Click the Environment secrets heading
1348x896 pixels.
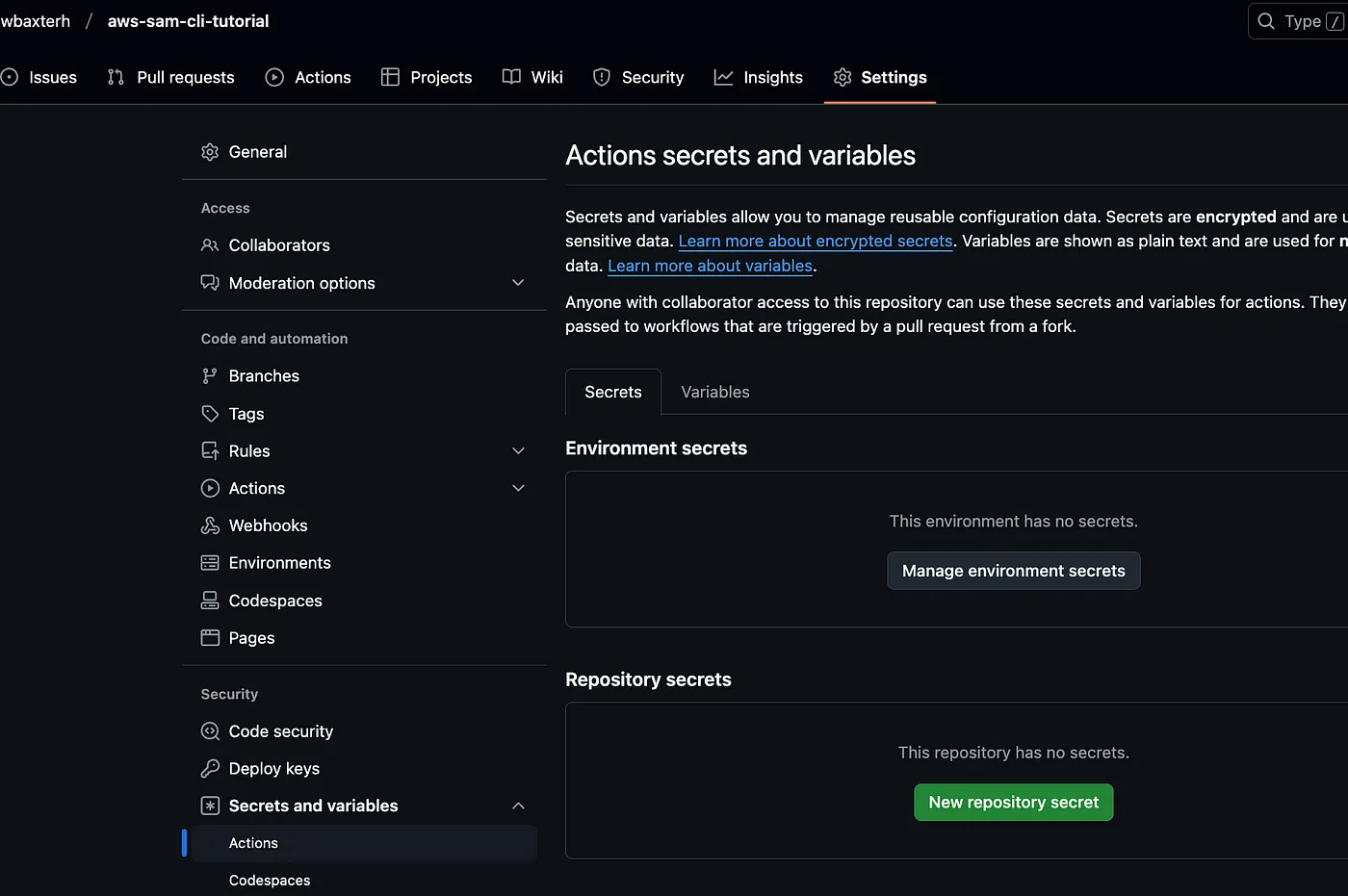(x=657, y=448)
